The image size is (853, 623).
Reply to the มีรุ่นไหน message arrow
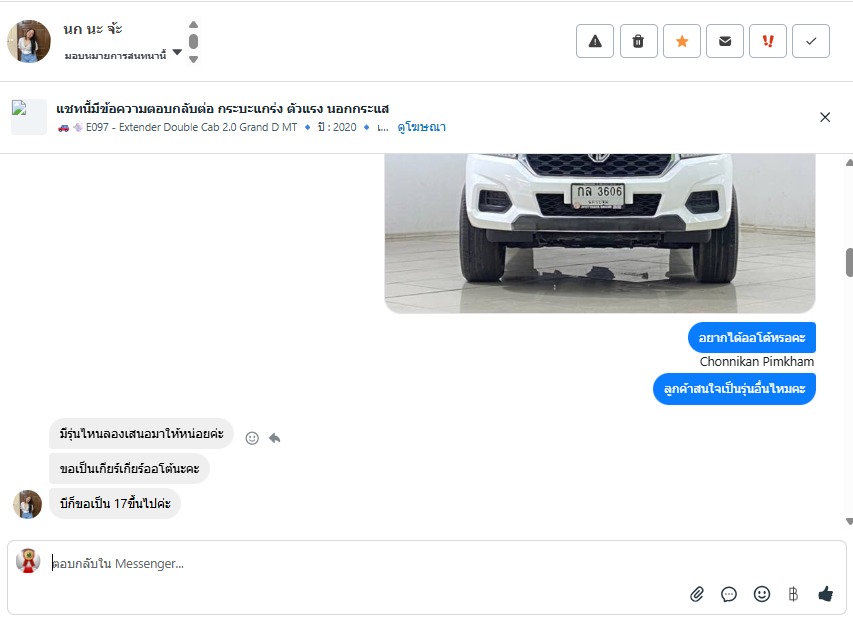(275, 438)
